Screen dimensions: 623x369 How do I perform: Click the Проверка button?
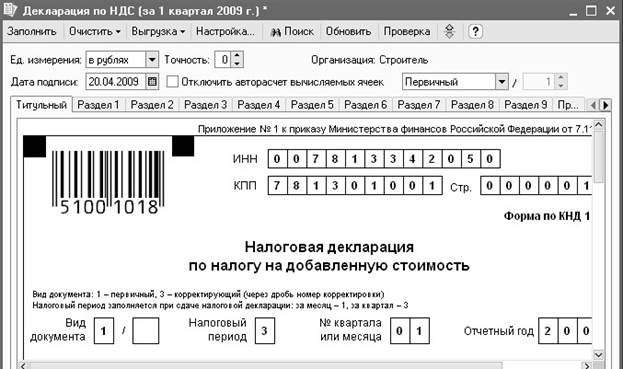tap(407, 31)
